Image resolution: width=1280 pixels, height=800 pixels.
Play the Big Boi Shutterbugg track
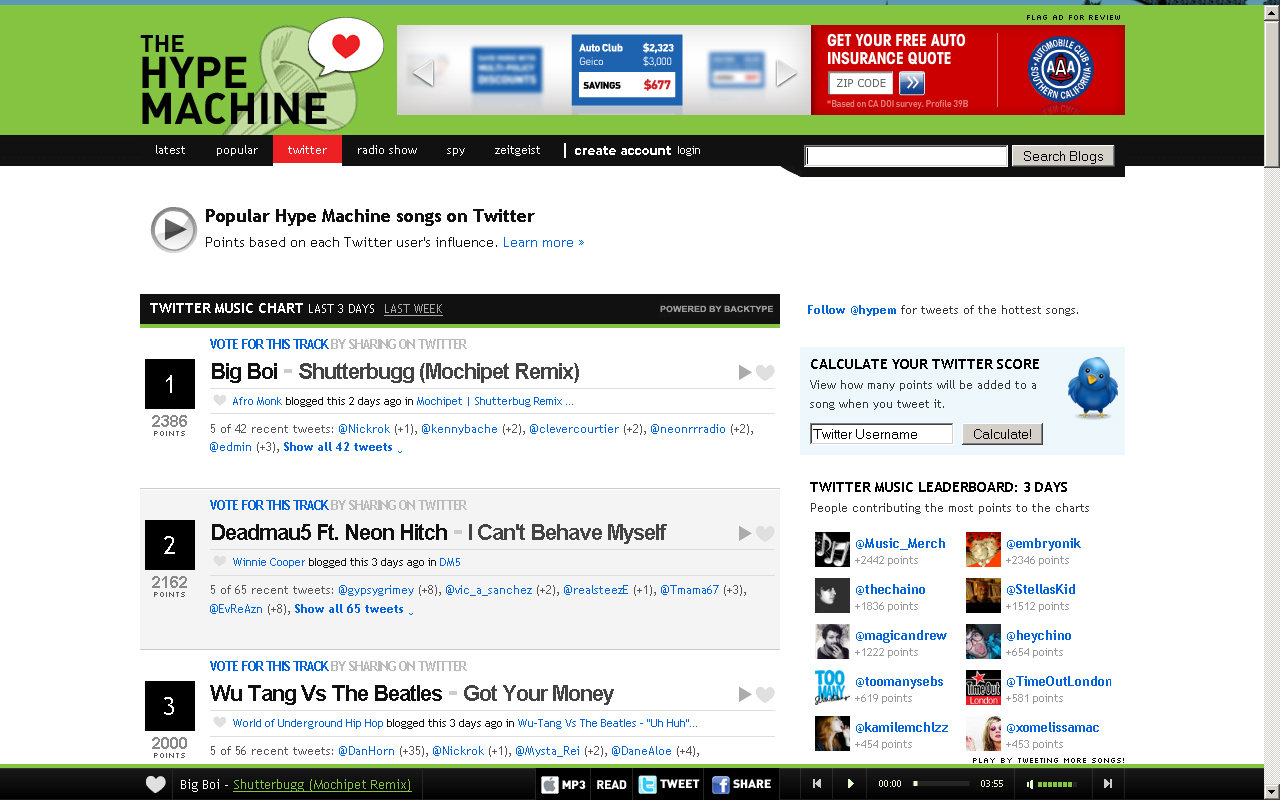coord(744,373)
